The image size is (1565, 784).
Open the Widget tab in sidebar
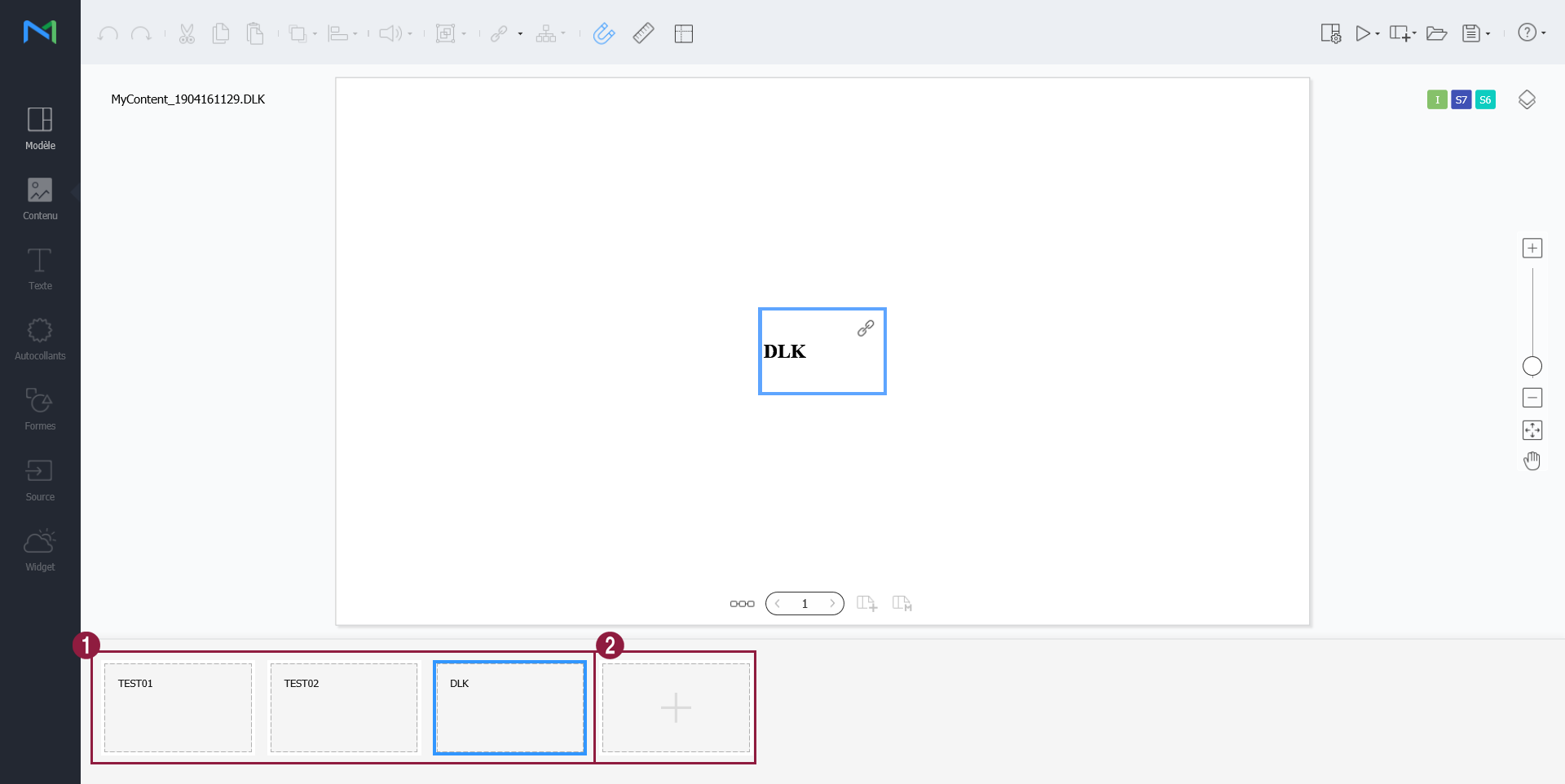click(40, 550)
